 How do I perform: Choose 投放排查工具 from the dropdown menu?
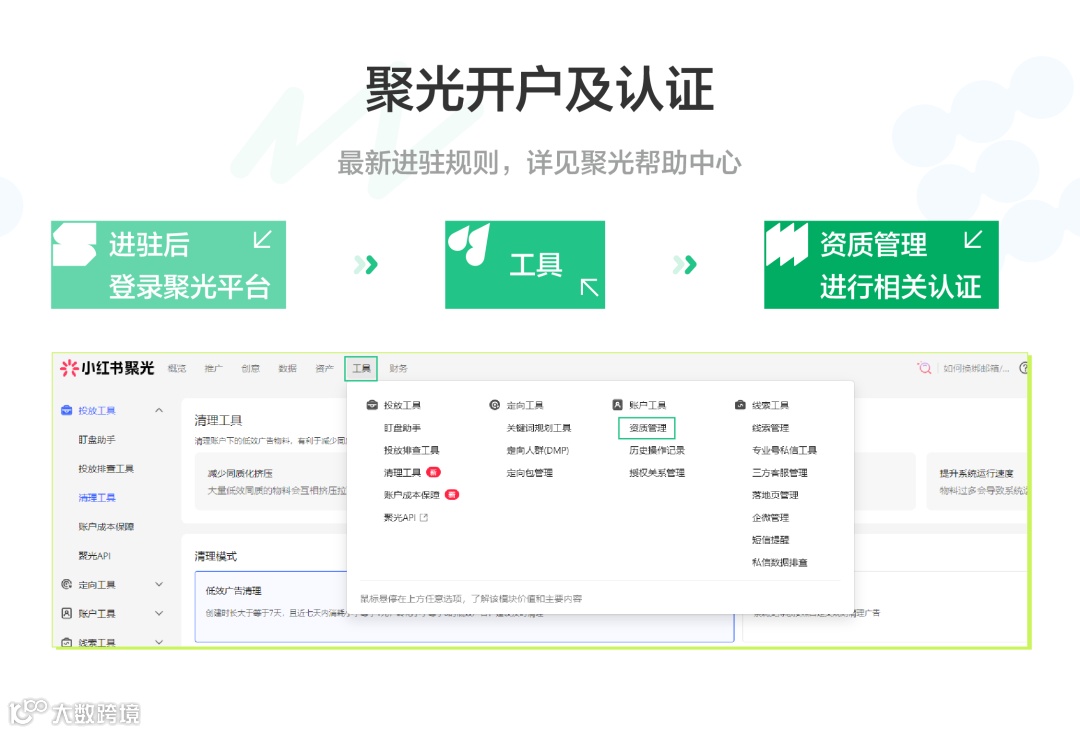[x=411, y=450]
